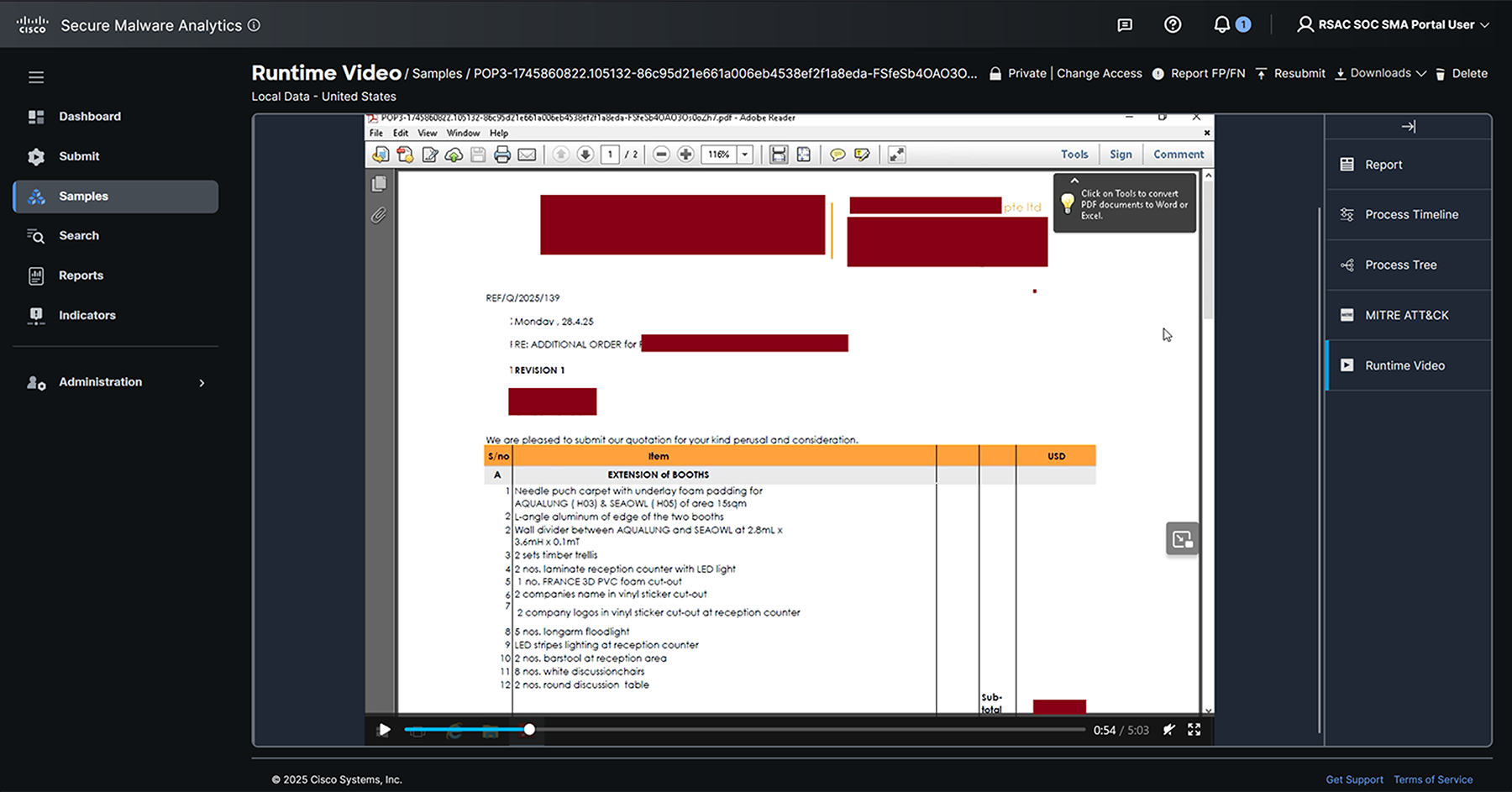Open the Downloads dropdown
1512x792 pixels.
(x=1381, y=74)
